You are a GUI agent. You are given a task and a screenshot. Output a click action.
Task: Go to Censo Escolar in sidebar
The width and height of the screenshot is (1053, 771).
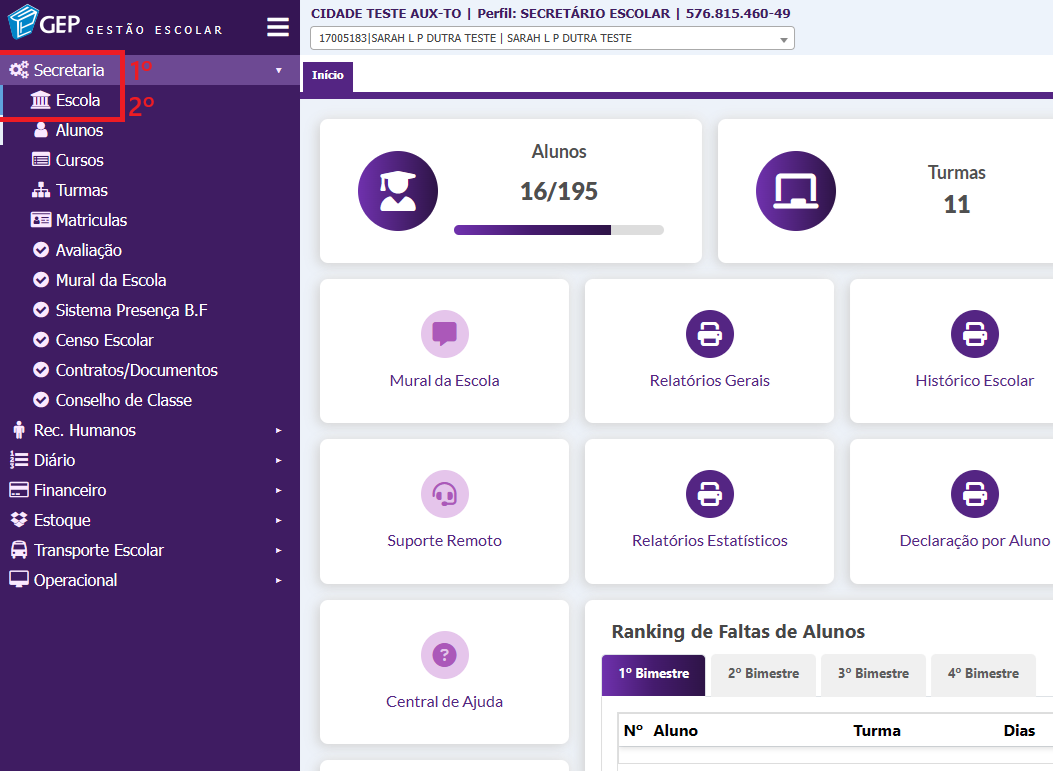click(104, 340)
